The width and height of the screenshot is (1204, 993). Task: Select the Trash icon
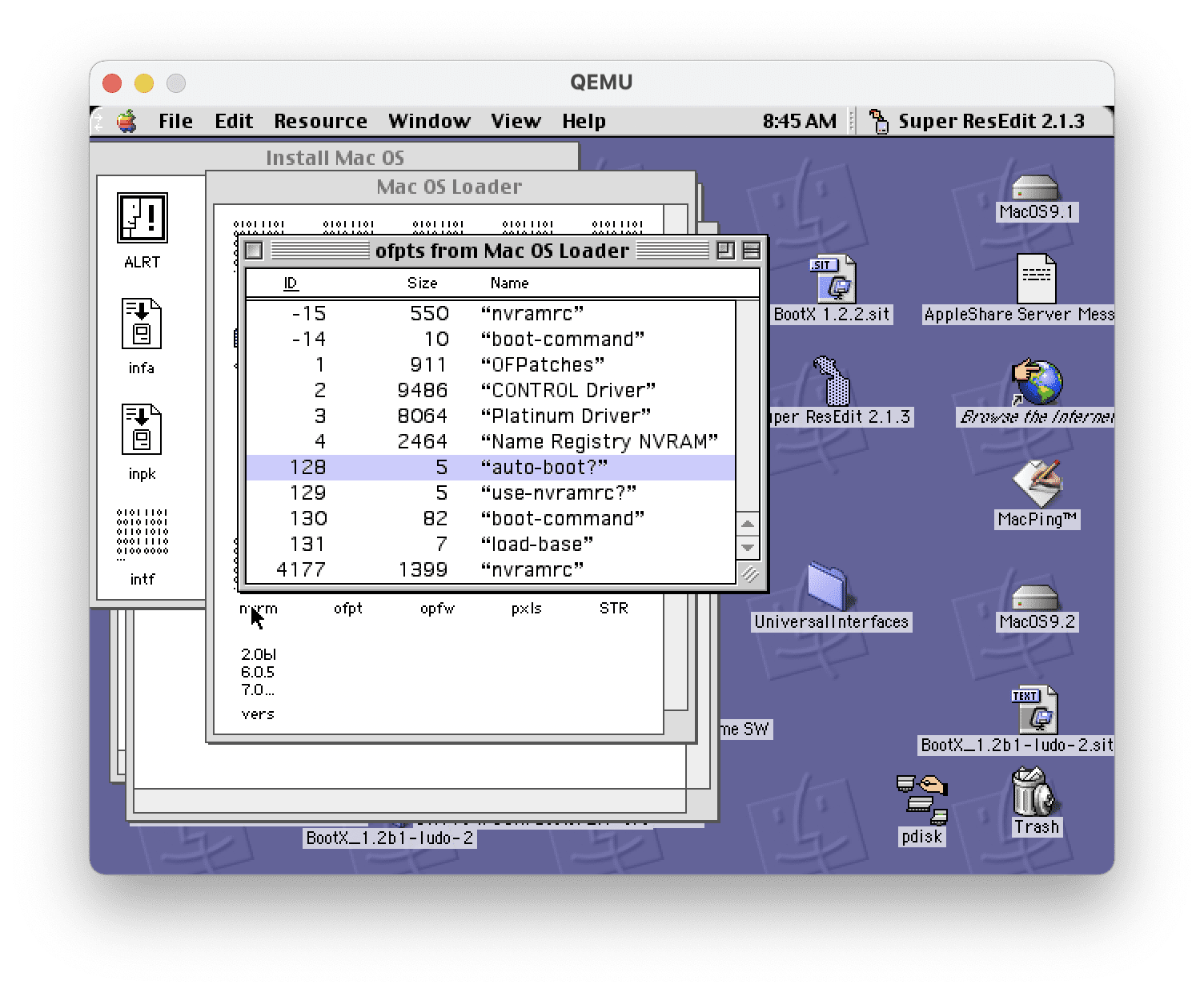click(1035, 791)
